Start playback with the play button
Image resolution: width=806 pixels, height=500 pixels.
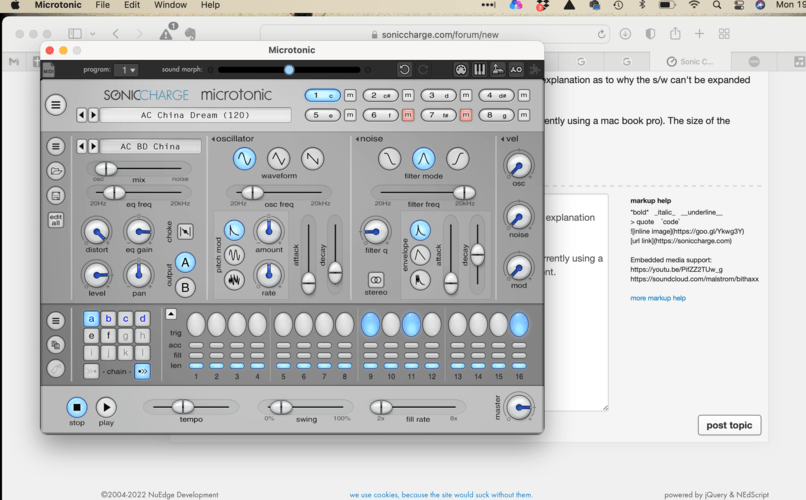point(106,408)
